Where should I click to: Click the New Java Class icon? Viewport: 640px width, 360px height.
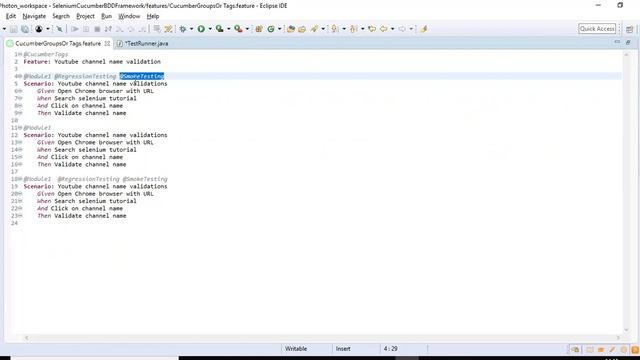point(271,29)
